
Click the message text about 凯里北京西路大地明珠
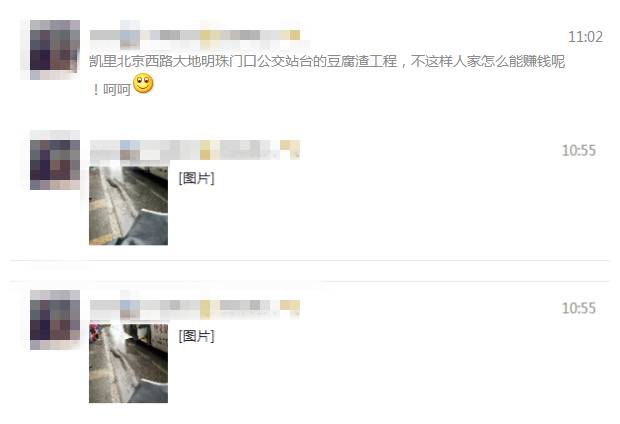point(327,75)
